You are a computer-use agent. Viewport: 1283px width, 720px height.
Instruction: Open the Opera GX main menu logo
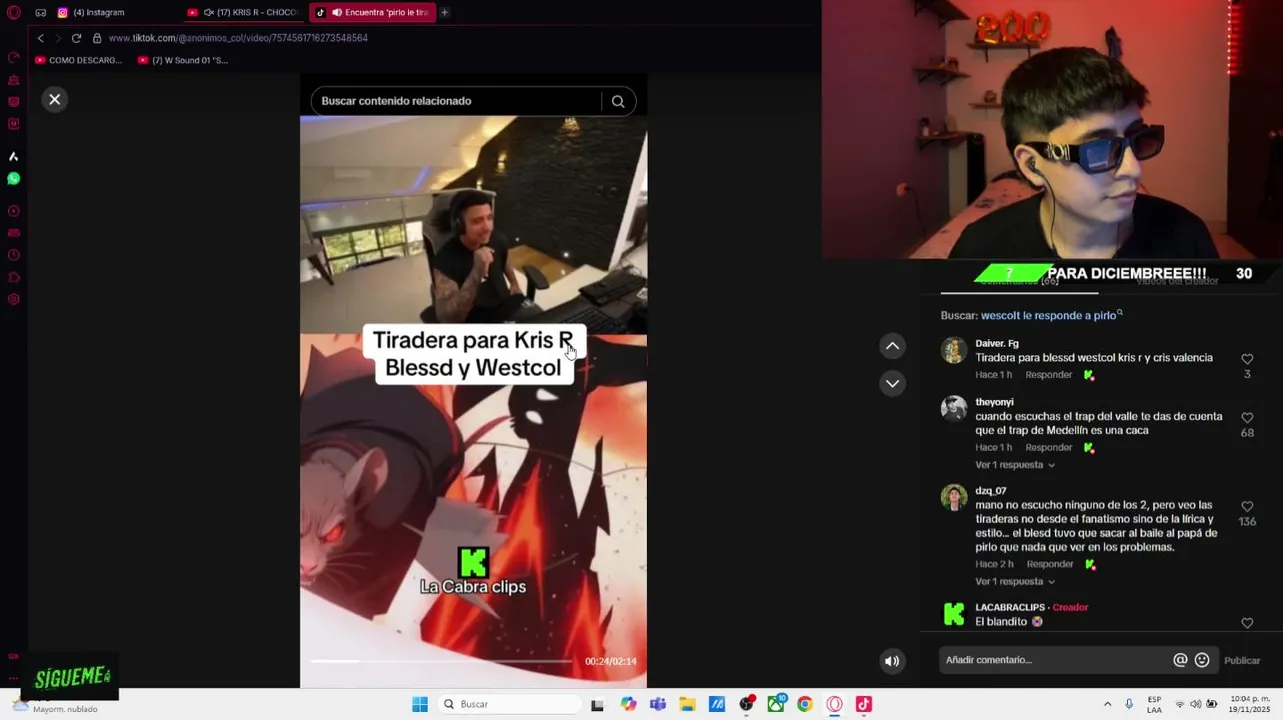(x=14, y=13)
